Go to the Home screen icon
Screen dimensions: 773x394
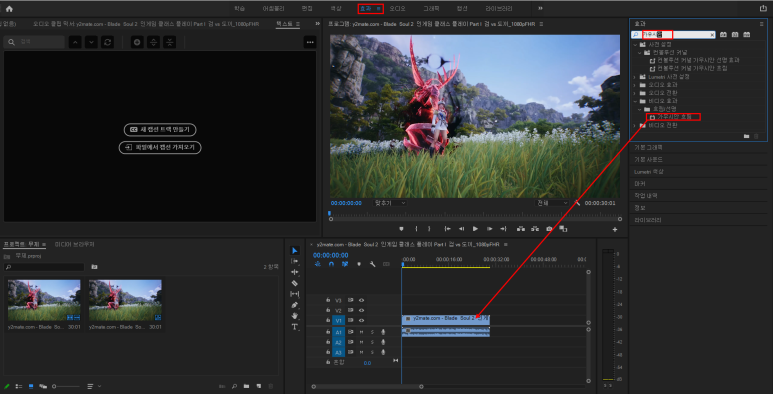tap(9, 8)
